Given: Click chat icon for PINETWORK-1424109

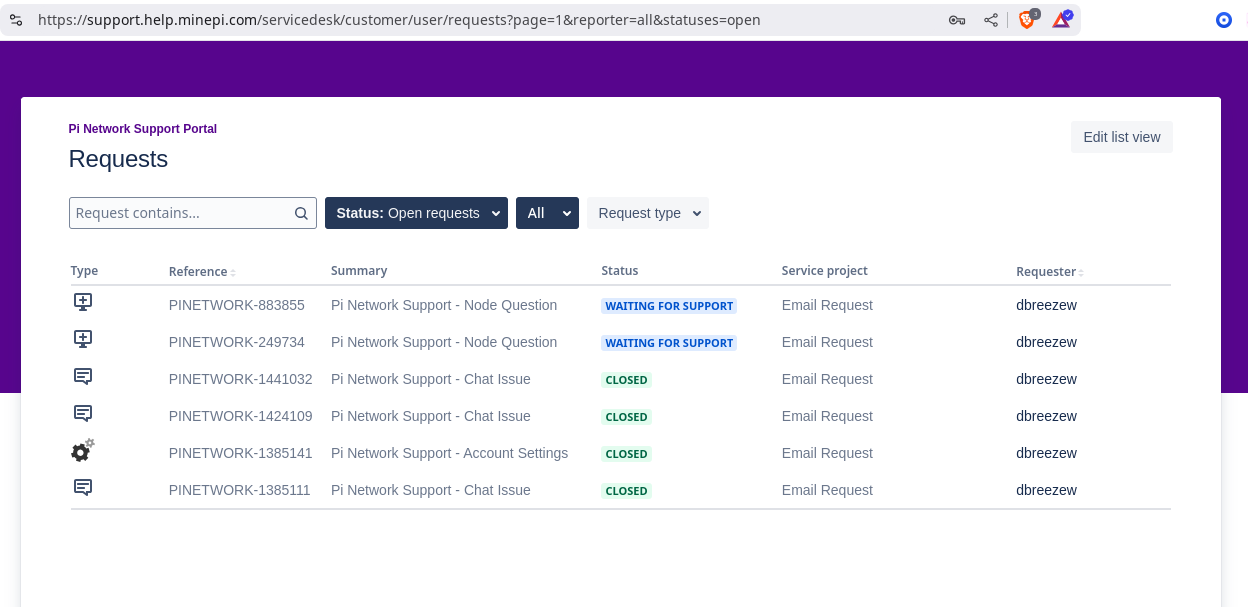Looking at the screenshot, I should (x=83, y=414).
